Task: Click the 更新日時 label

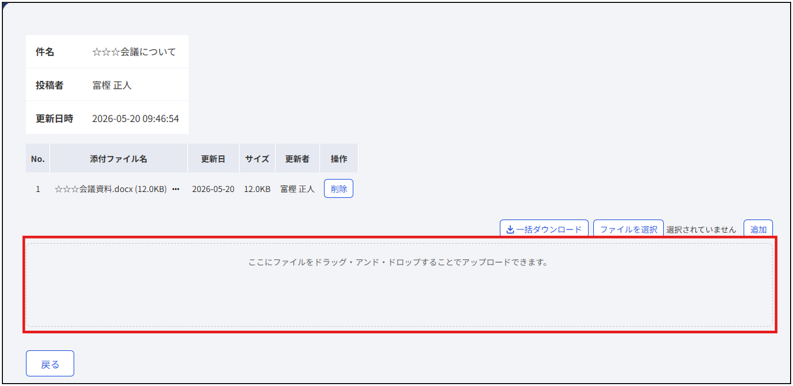Action: (54, 119)
